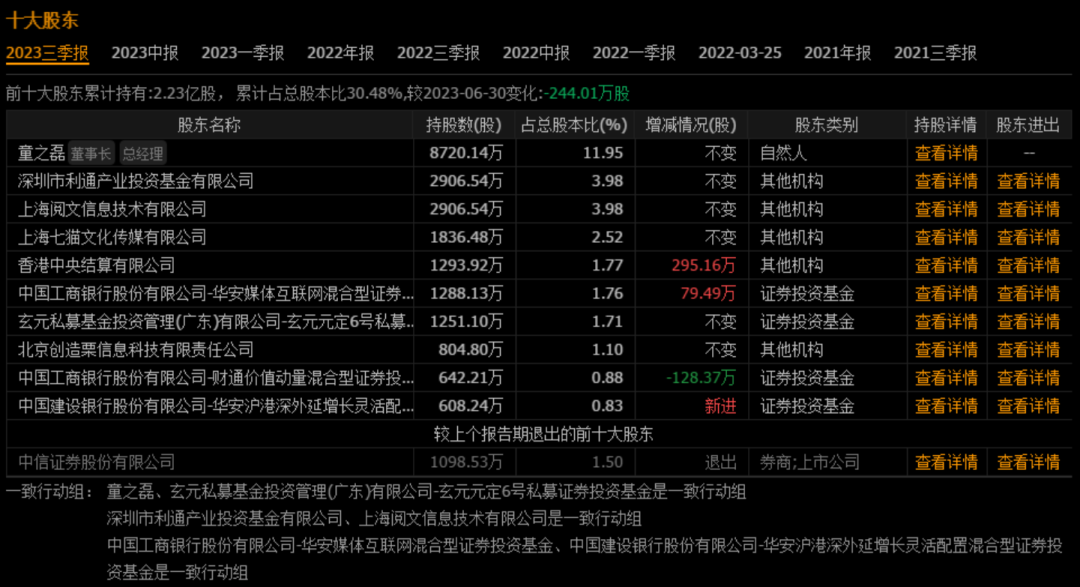Click the 增减情况(股) column header
This screenshot has height=587, width=1080.
coord(691,125)
